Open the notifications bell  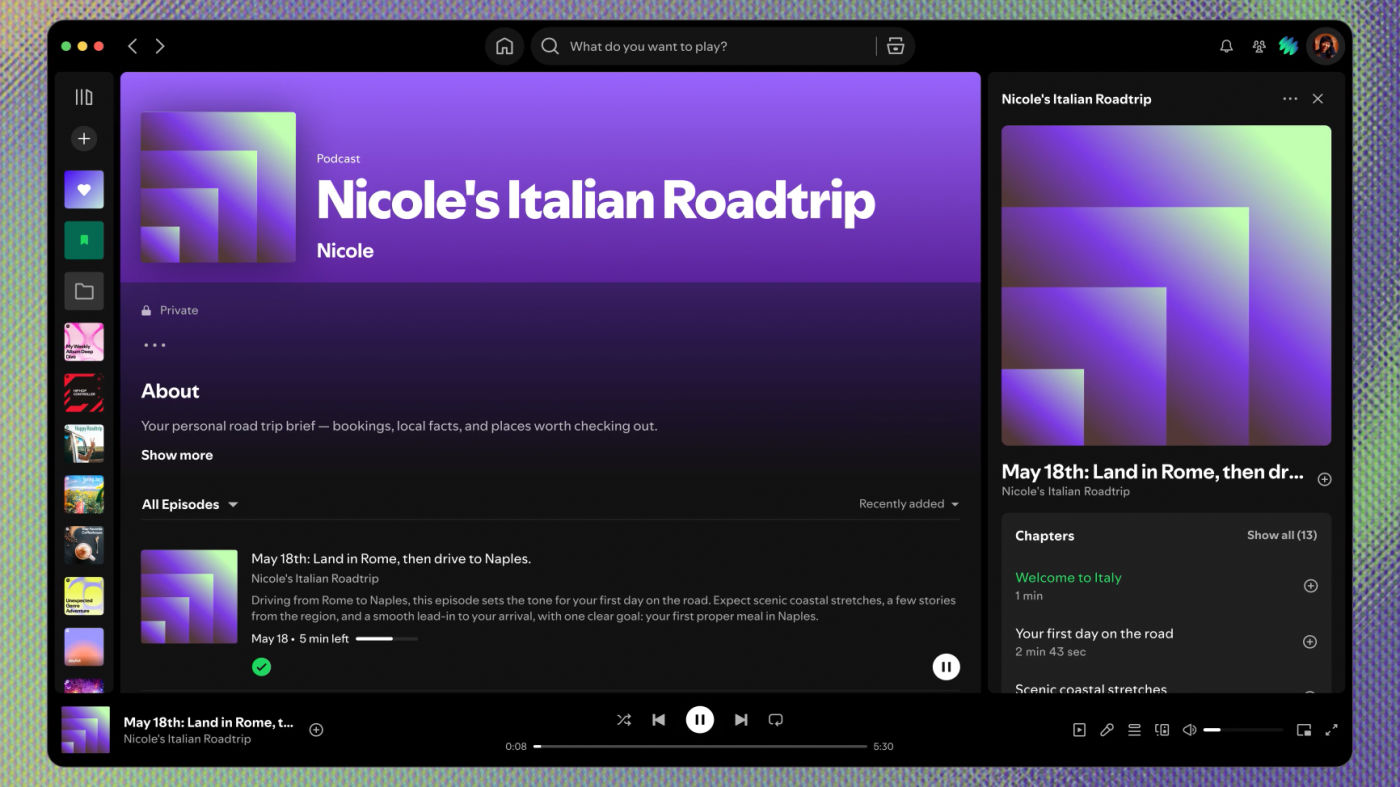pyautogui.click(x=1226, y=46)
